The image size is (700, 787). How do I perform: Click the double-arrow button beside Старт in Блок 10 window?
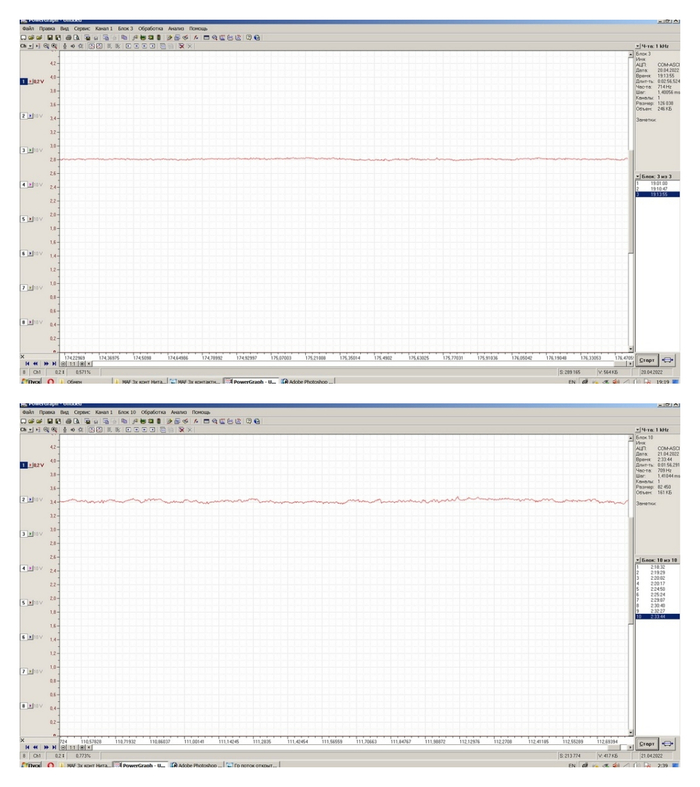click(667, 744)
